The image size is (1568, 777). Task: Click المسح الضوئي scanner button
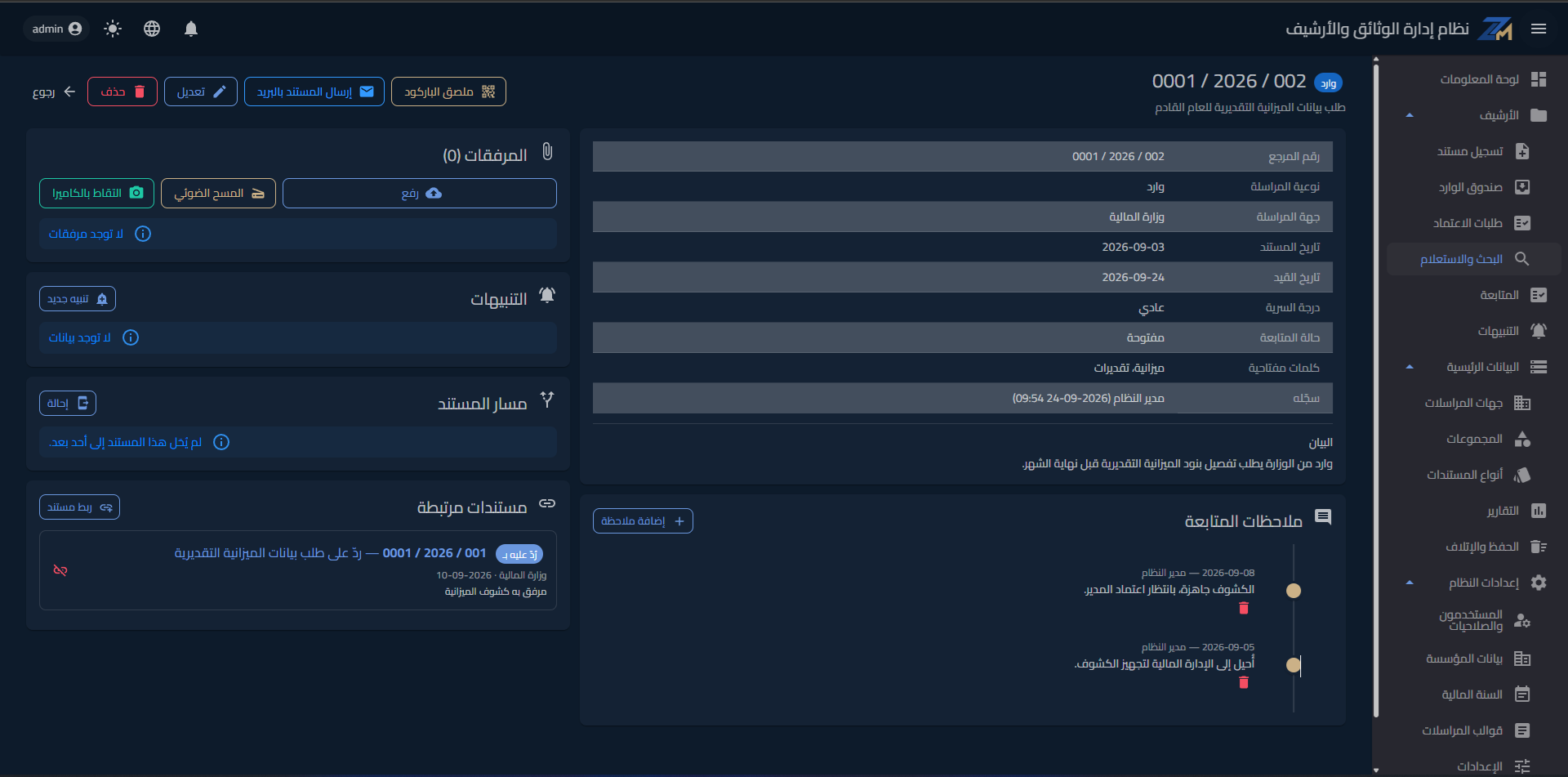point(218,193)
